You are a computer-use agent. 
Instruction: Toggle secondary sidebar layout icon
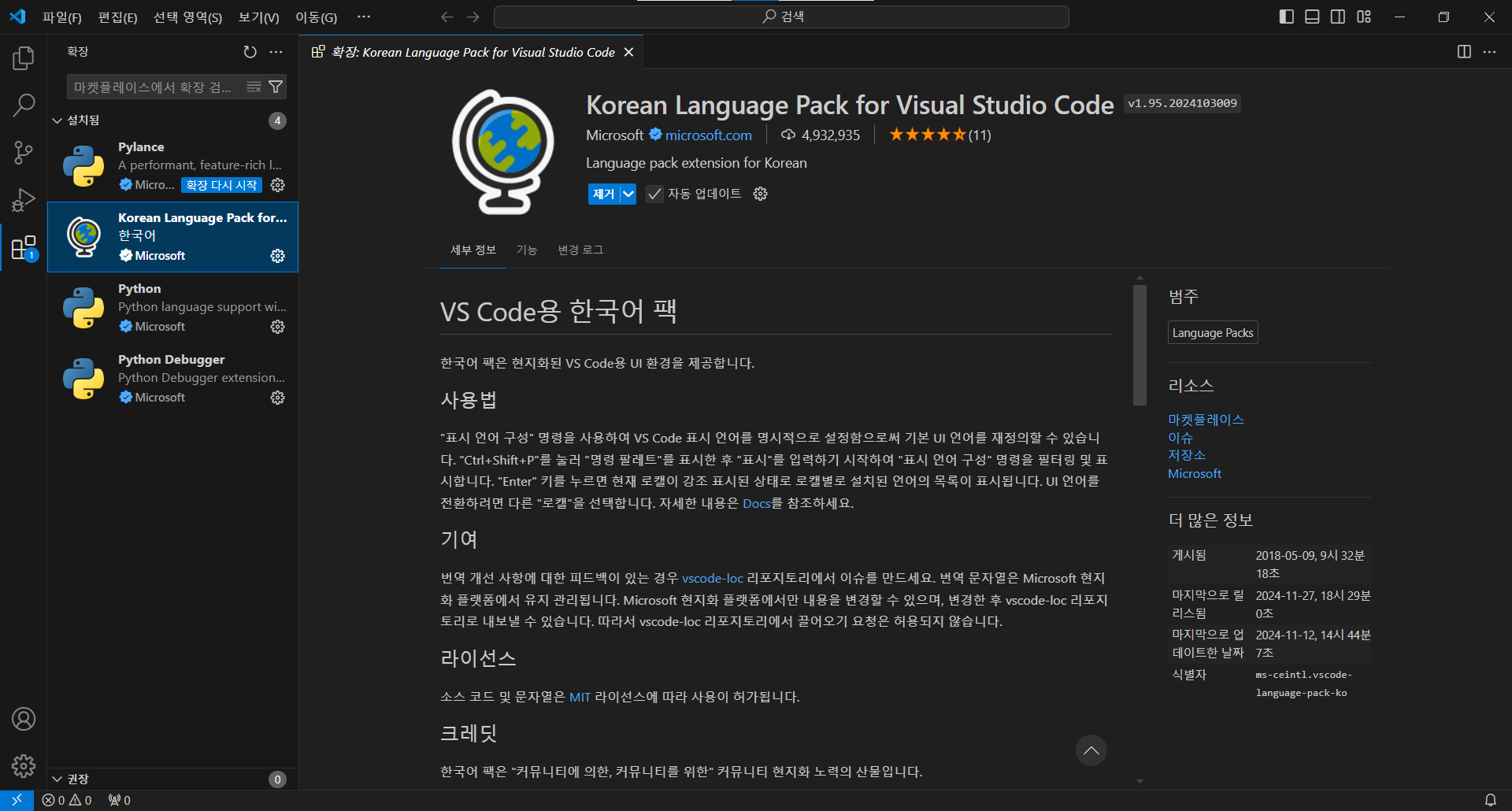pyautogui.click(x=1338, y=17)
